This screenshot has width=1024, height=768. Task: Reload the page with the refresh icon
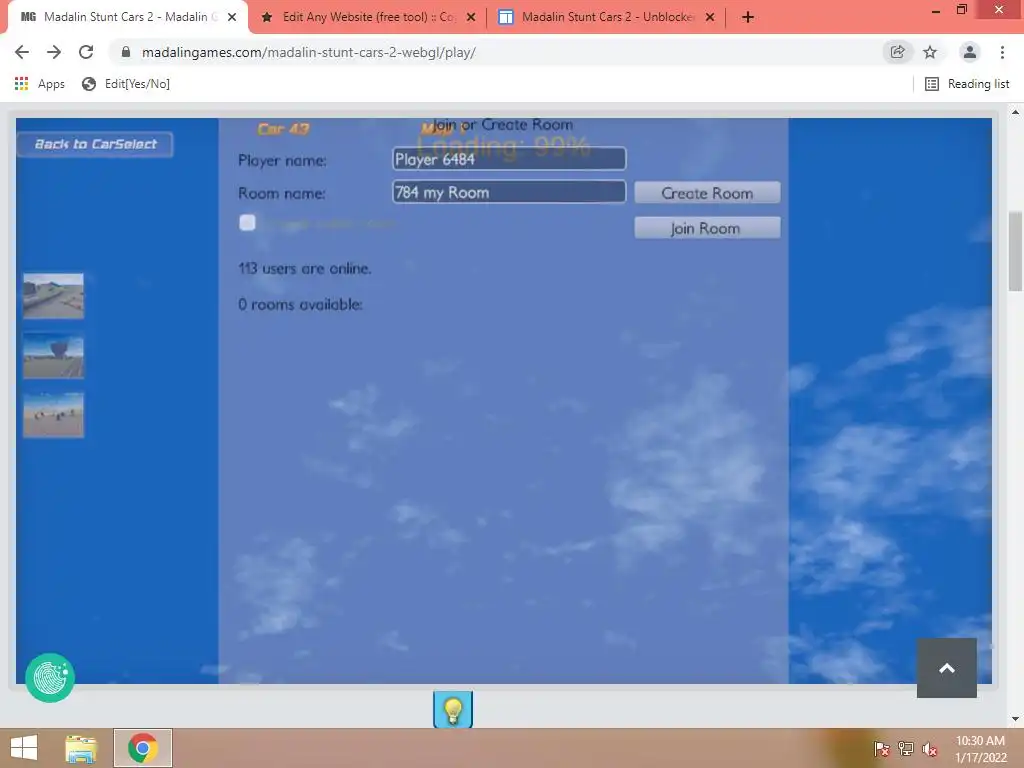(86, 52)
